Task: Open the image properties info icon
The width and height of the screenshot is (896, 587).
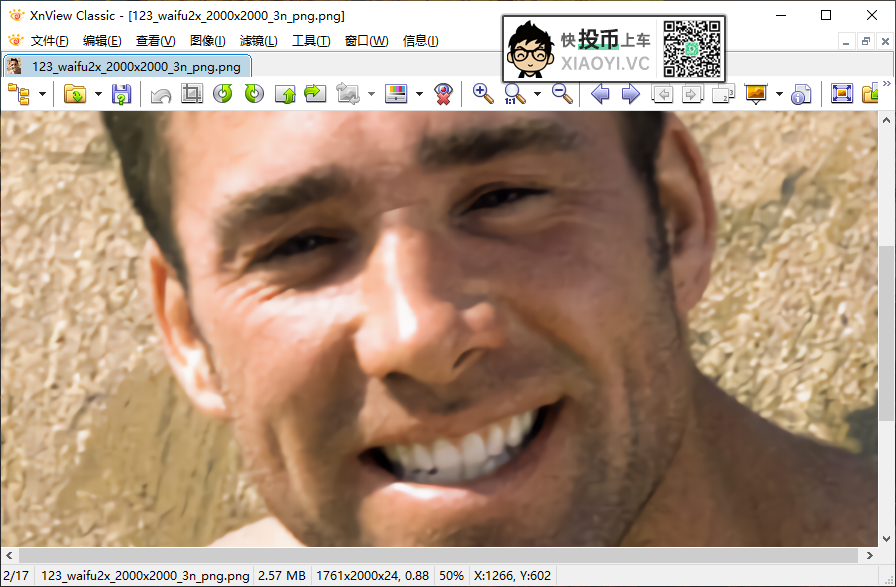Action: [801, 94]
